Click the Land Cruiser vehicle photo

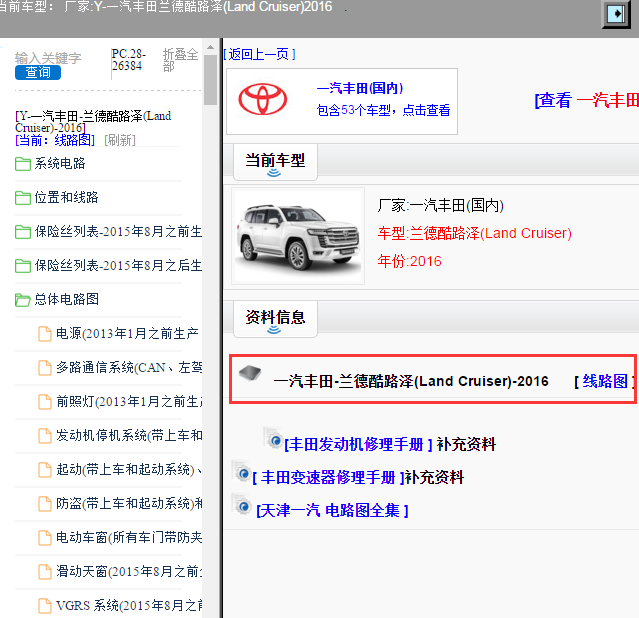click(298, 236)
